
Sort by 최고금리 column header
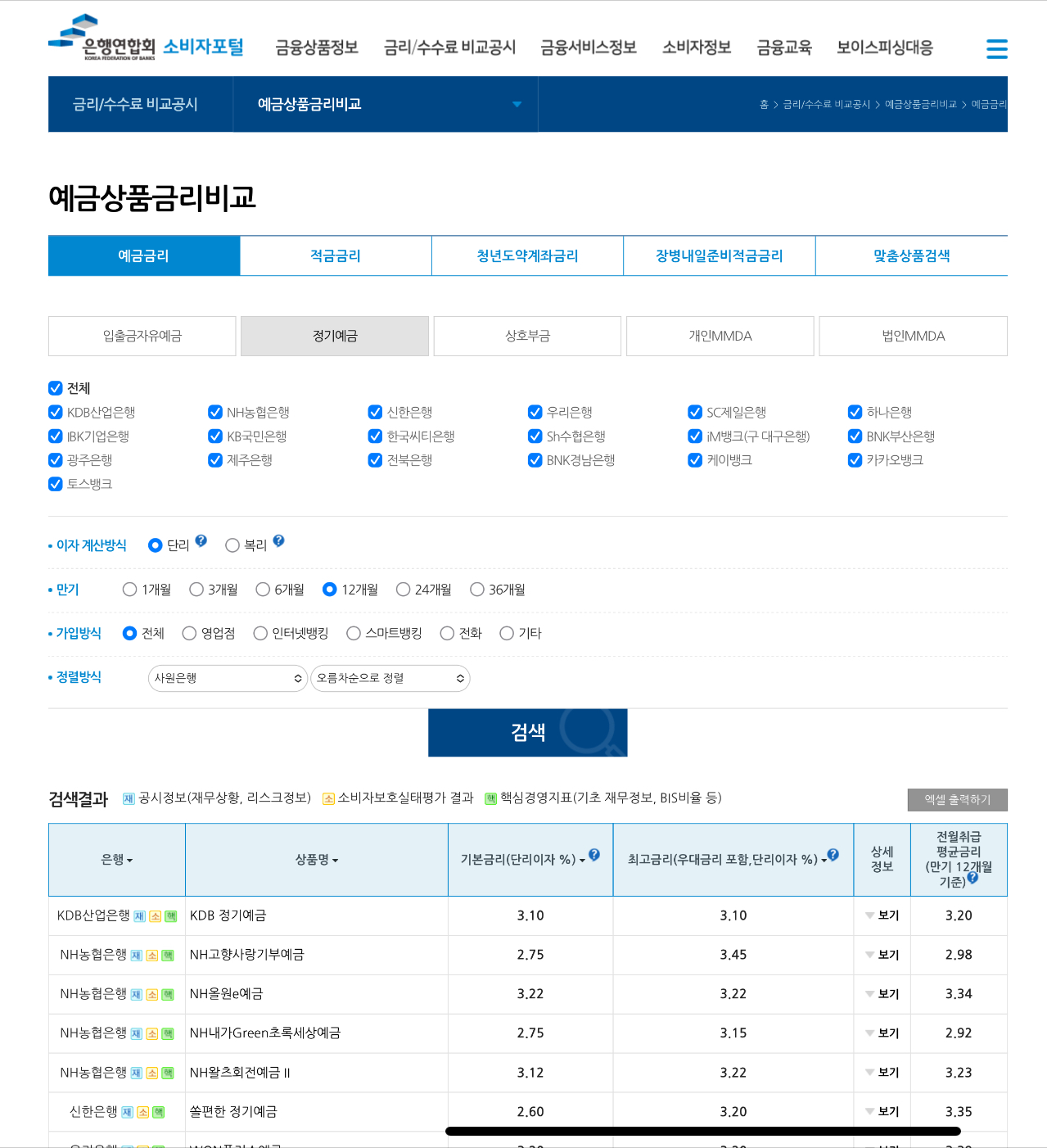click(x=727, y=860)
